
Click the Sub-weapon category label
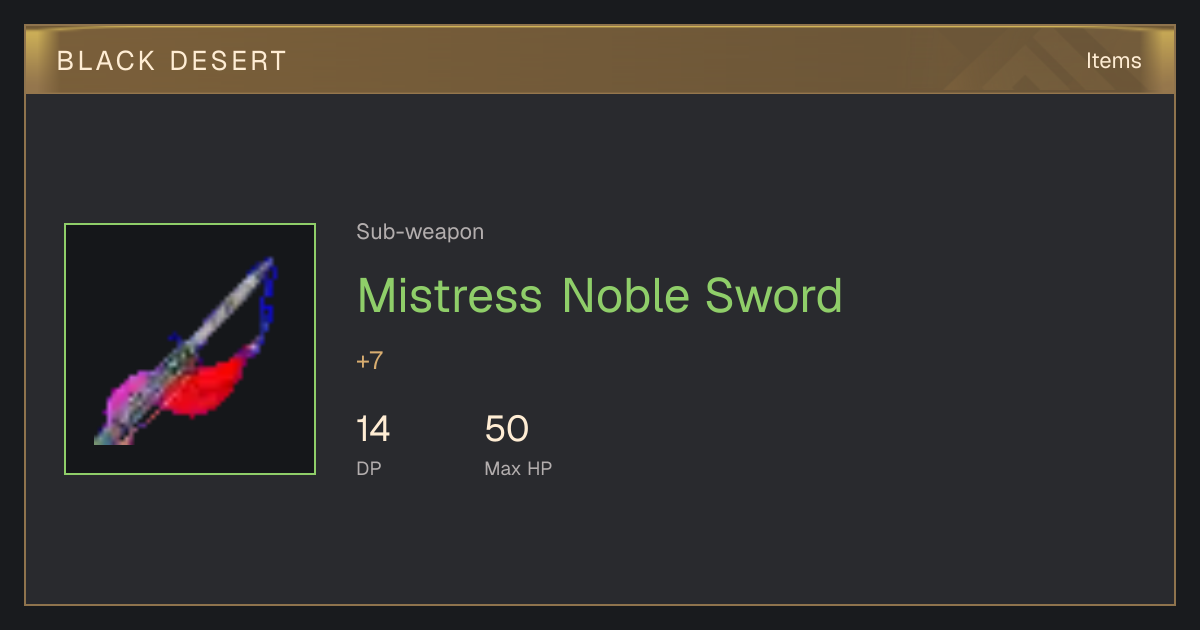tap(420, 232)
